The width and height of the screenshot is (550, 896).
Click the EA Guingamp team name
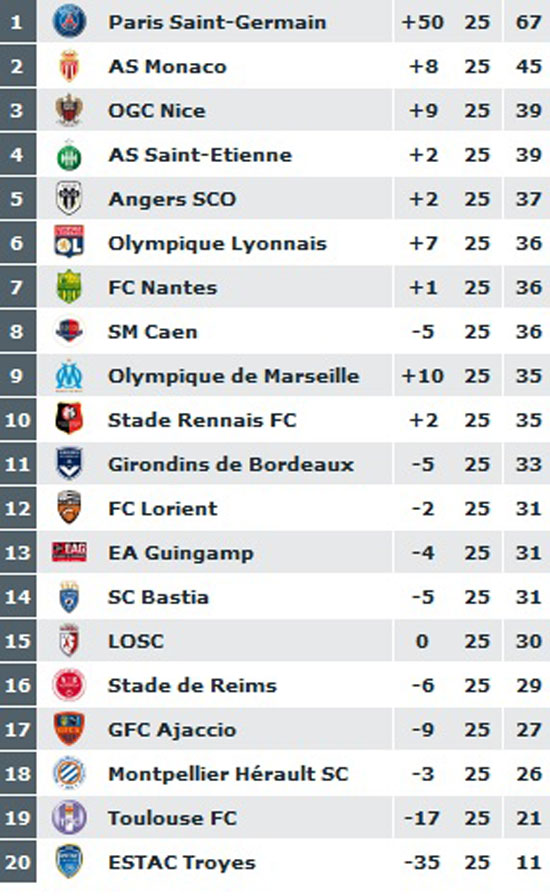(x=181, y=553)
